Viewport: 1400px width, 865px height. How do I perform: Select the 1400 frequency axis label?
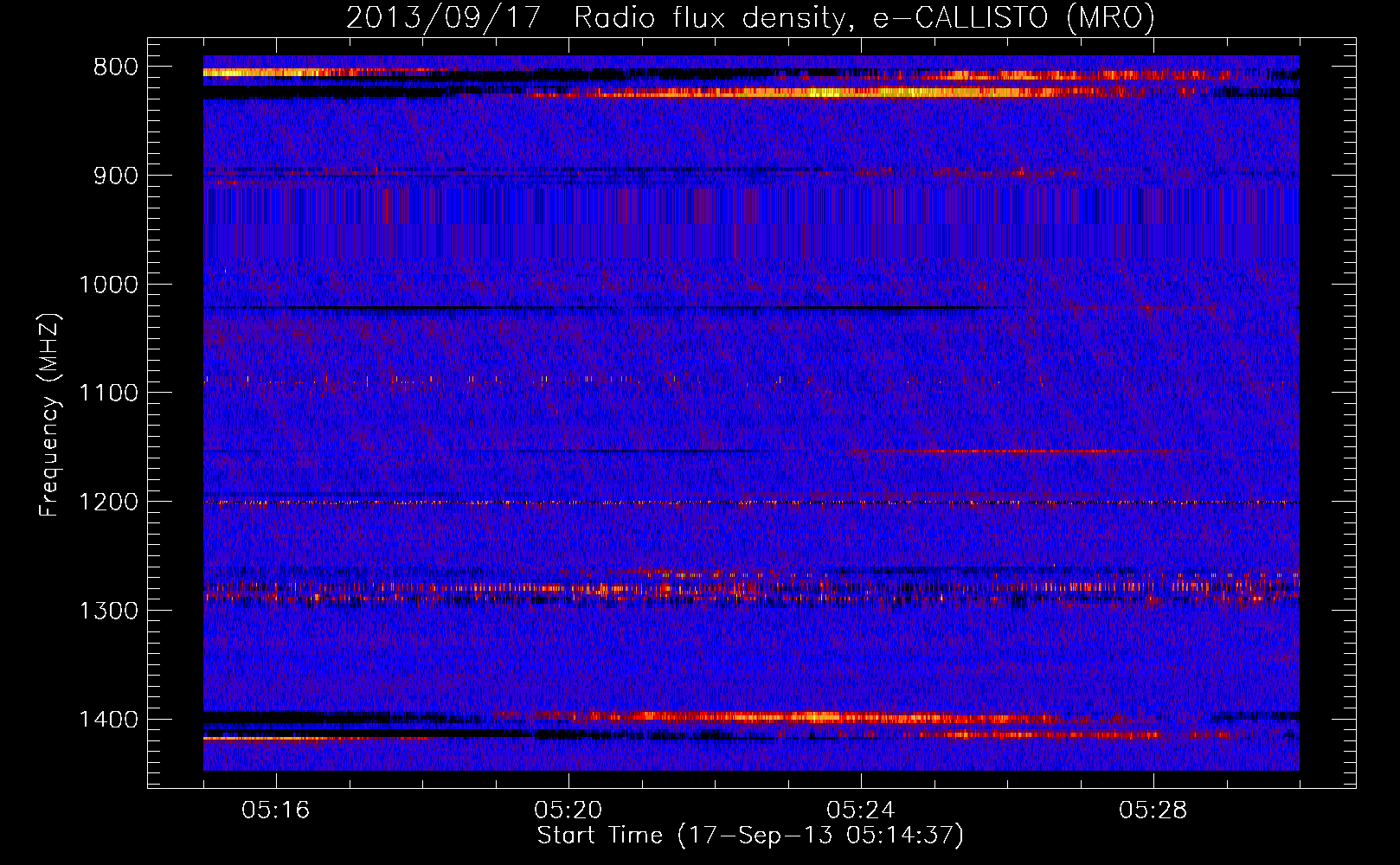108,720
